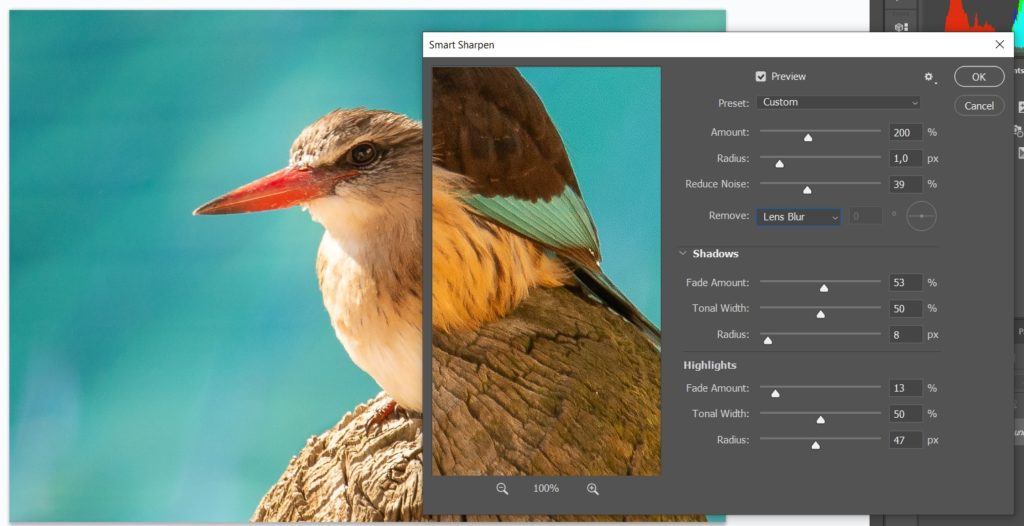Collapse the Shadows section
This screenshot has height=526, width=1024.
(683, 254)
